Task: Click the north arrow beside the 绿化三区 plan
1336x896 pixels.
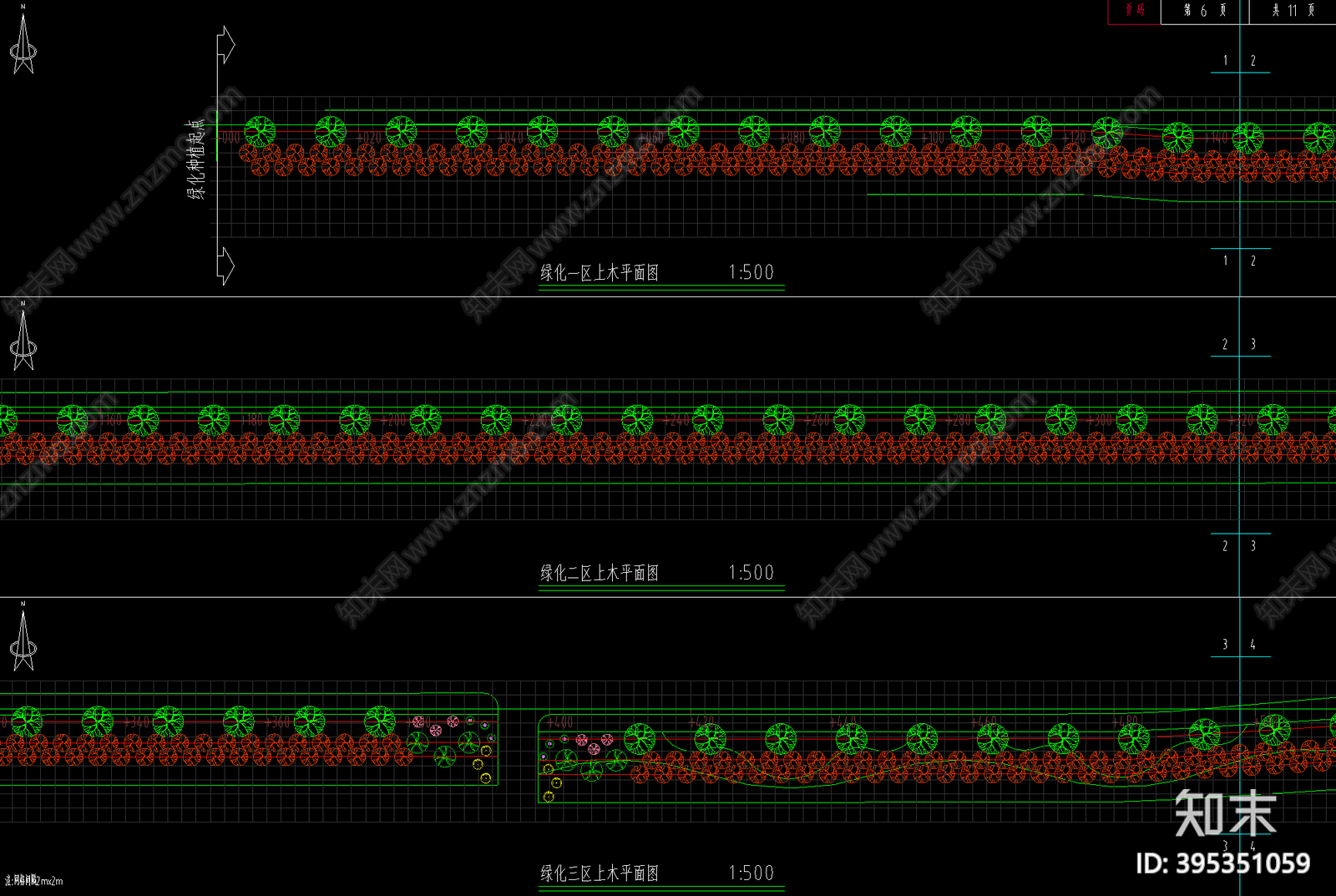Action: [23, 636]
